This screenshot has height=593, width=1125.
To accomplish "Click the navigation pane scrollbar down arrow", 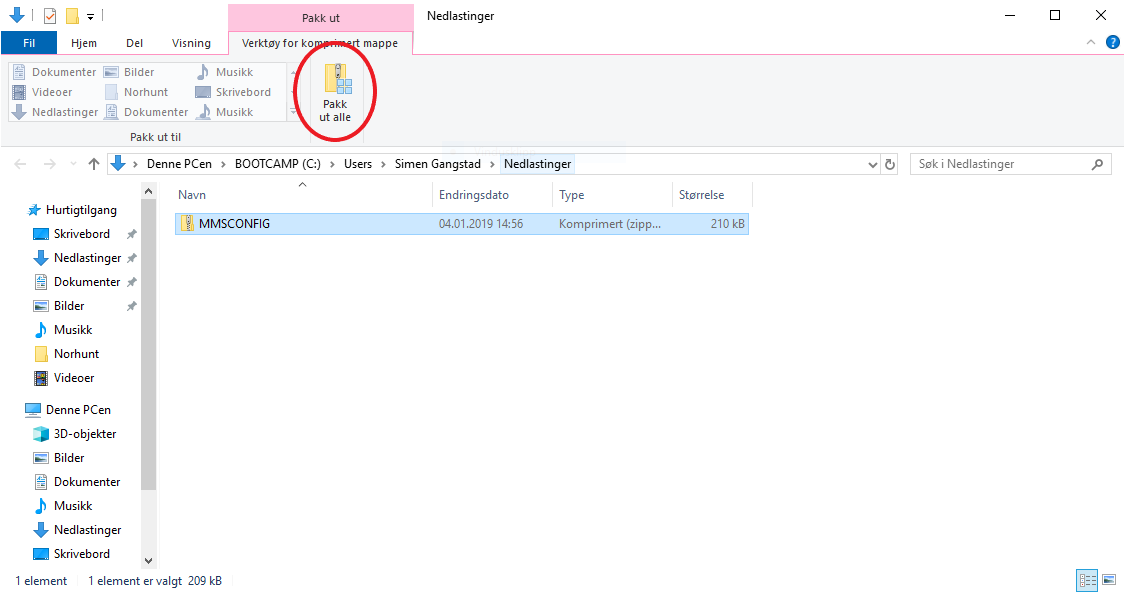I will click(149, 561).
